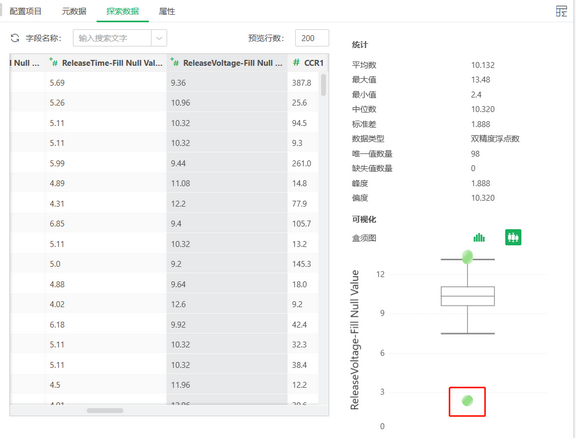Click cell value 6.85

point(57,223)
